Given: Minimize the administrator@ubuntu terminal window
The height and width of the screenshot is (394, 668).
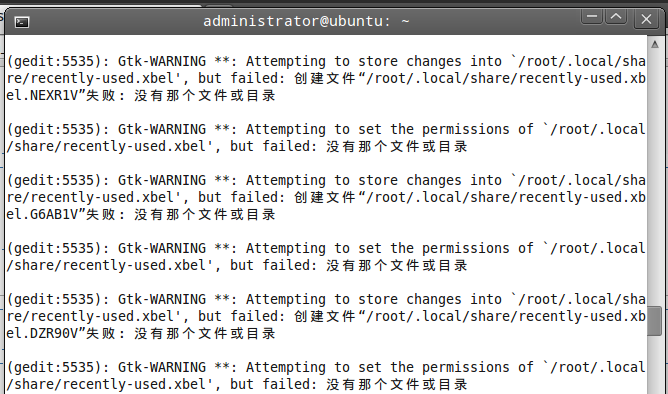Looking at the screenshot, I should [592, 17].
